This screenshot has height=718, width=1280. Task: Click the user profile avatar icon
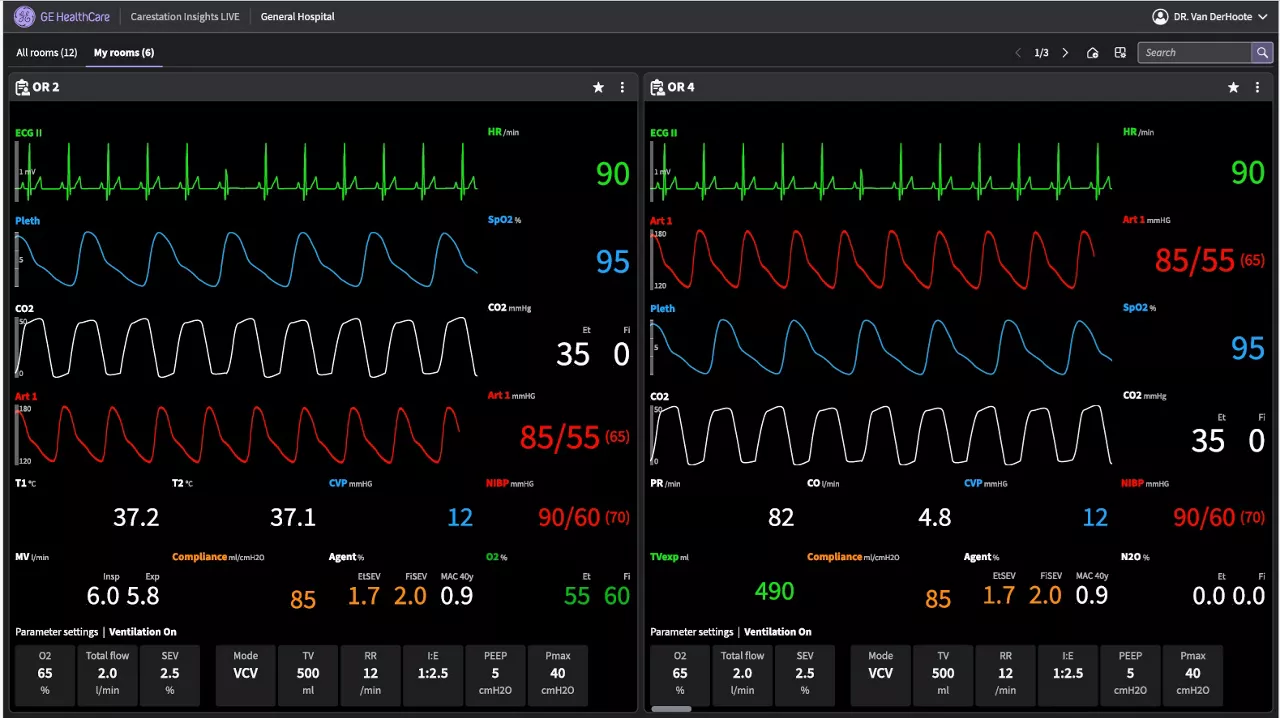(x=1160, y=17)
